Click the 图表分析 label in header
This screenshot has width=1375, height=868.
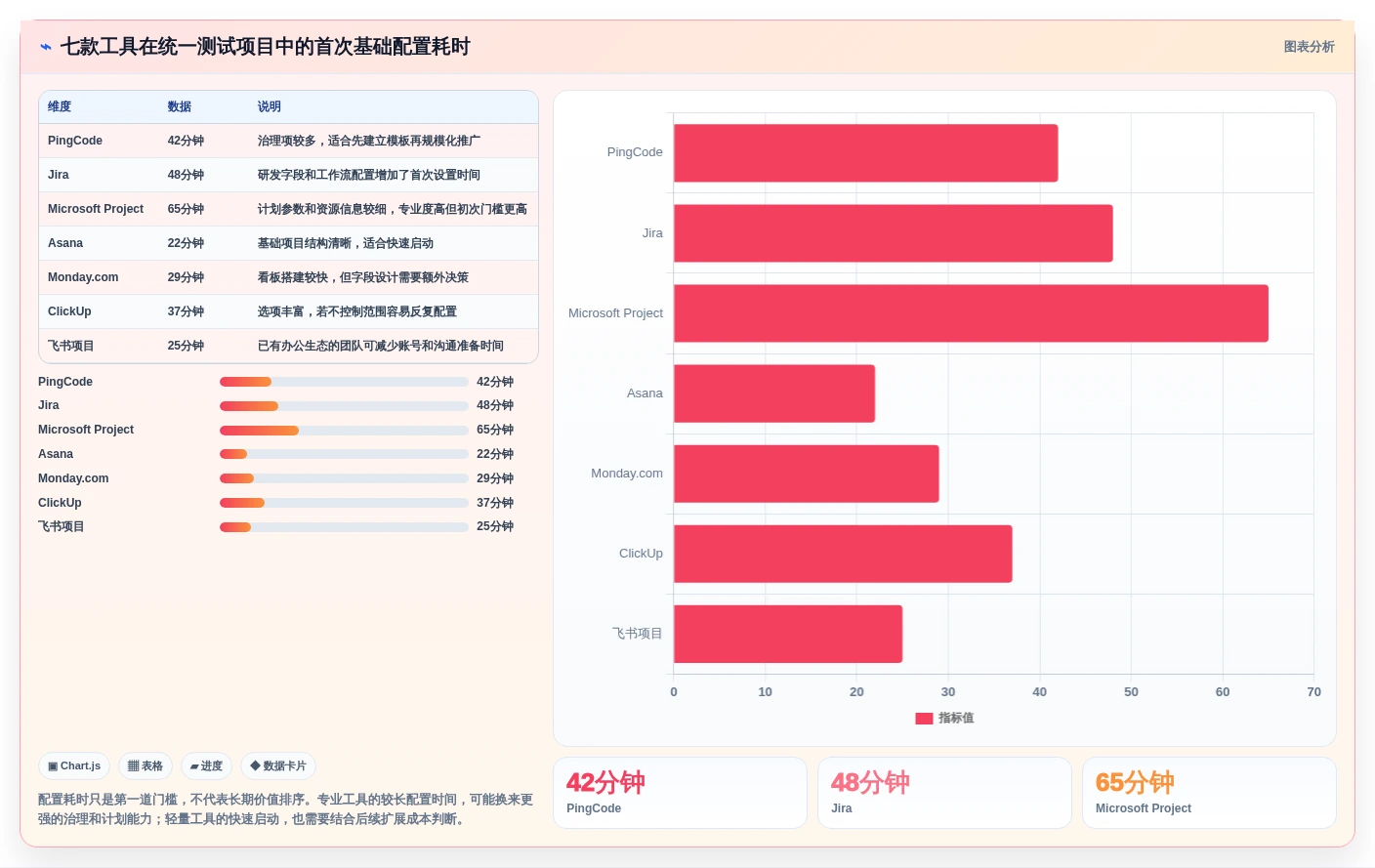pos(1309,47)
